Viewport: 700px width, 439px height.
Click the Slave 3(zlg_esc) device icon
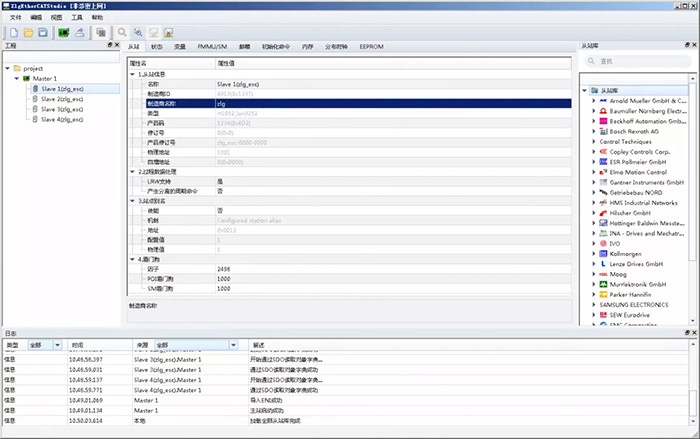(x=35, y=109)
